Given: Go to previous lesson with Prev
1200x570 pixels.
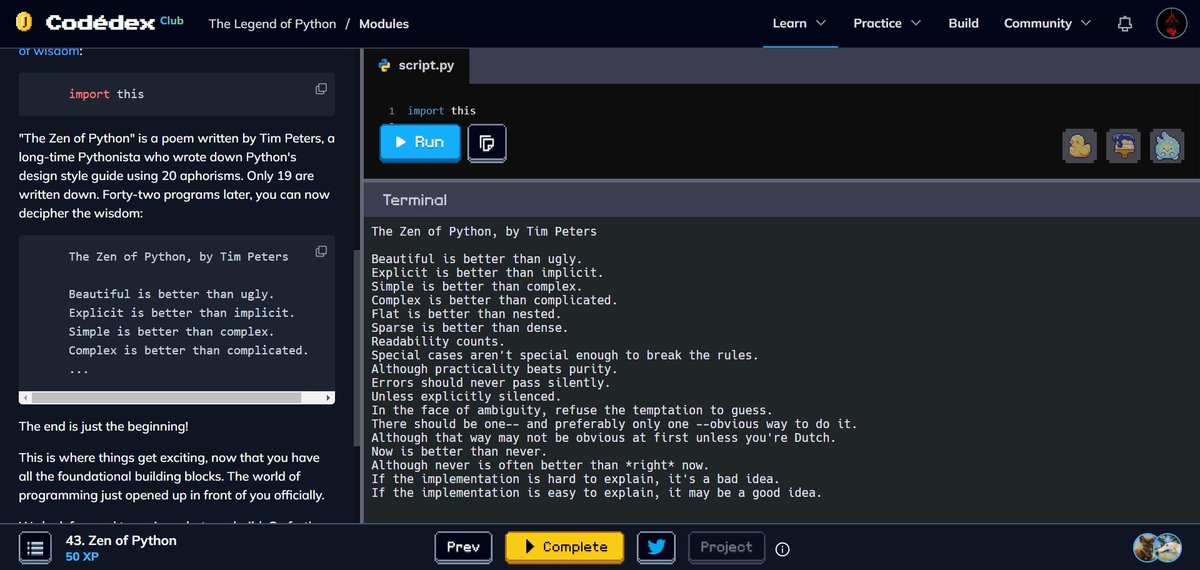Looking at the screenshot, I should click(463, 547).
